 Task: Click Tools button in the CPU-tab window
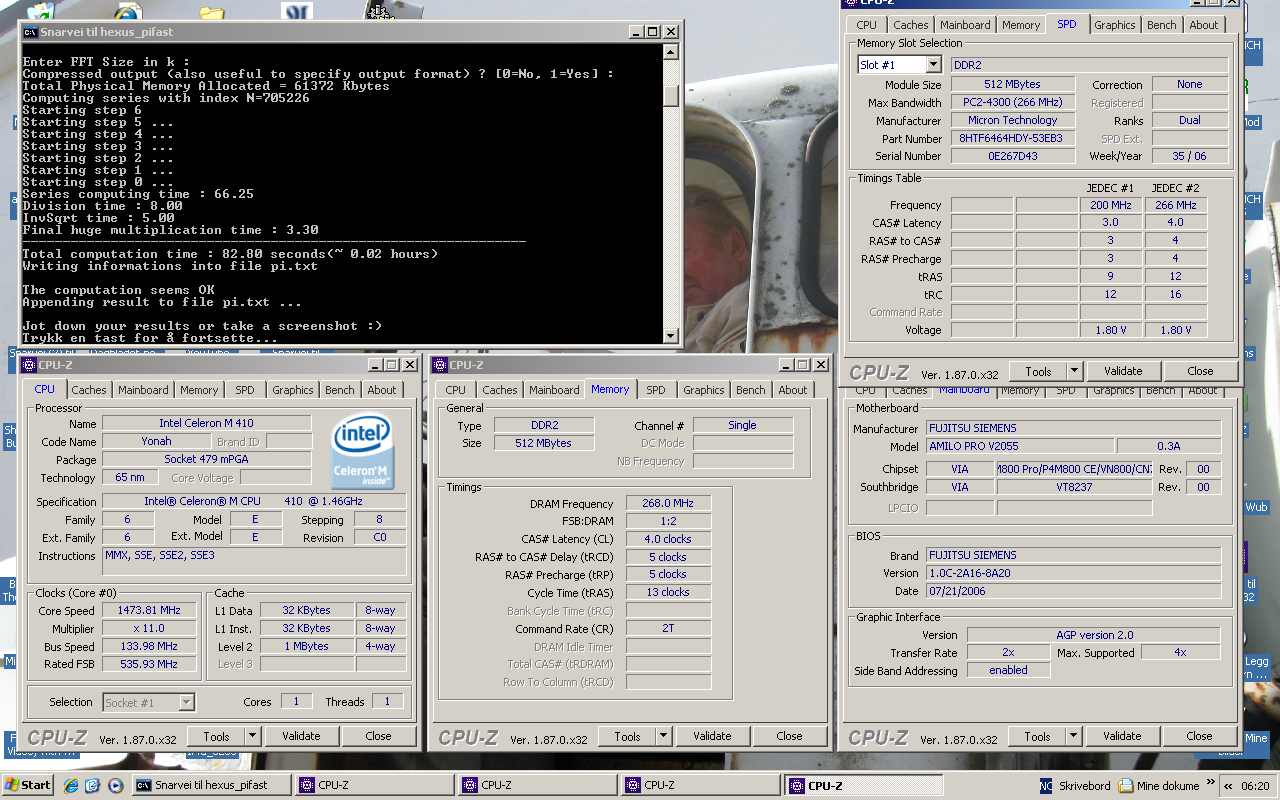216,736
